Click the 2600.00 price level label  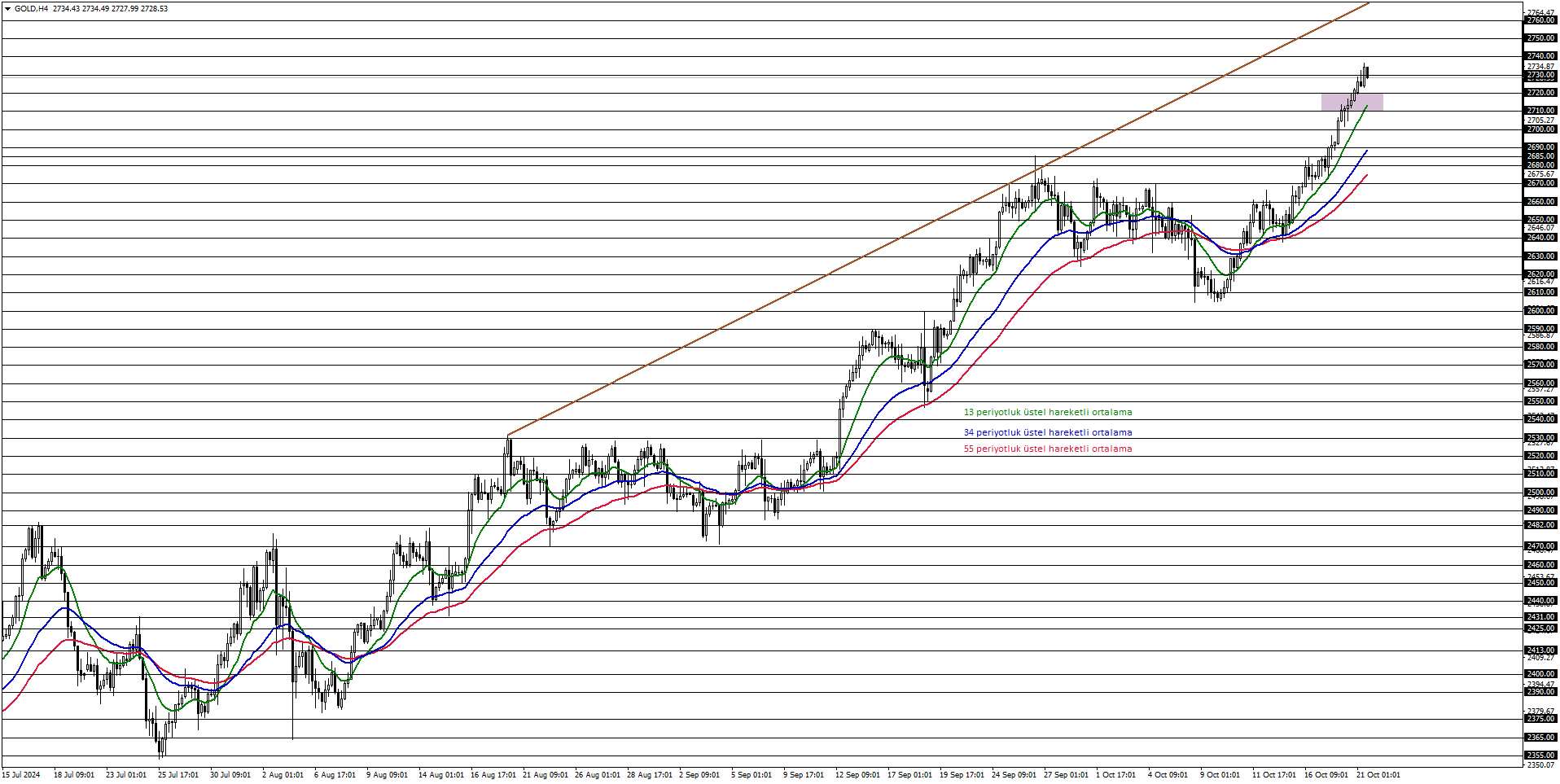pyautogui.click(x=1540, y=311)
